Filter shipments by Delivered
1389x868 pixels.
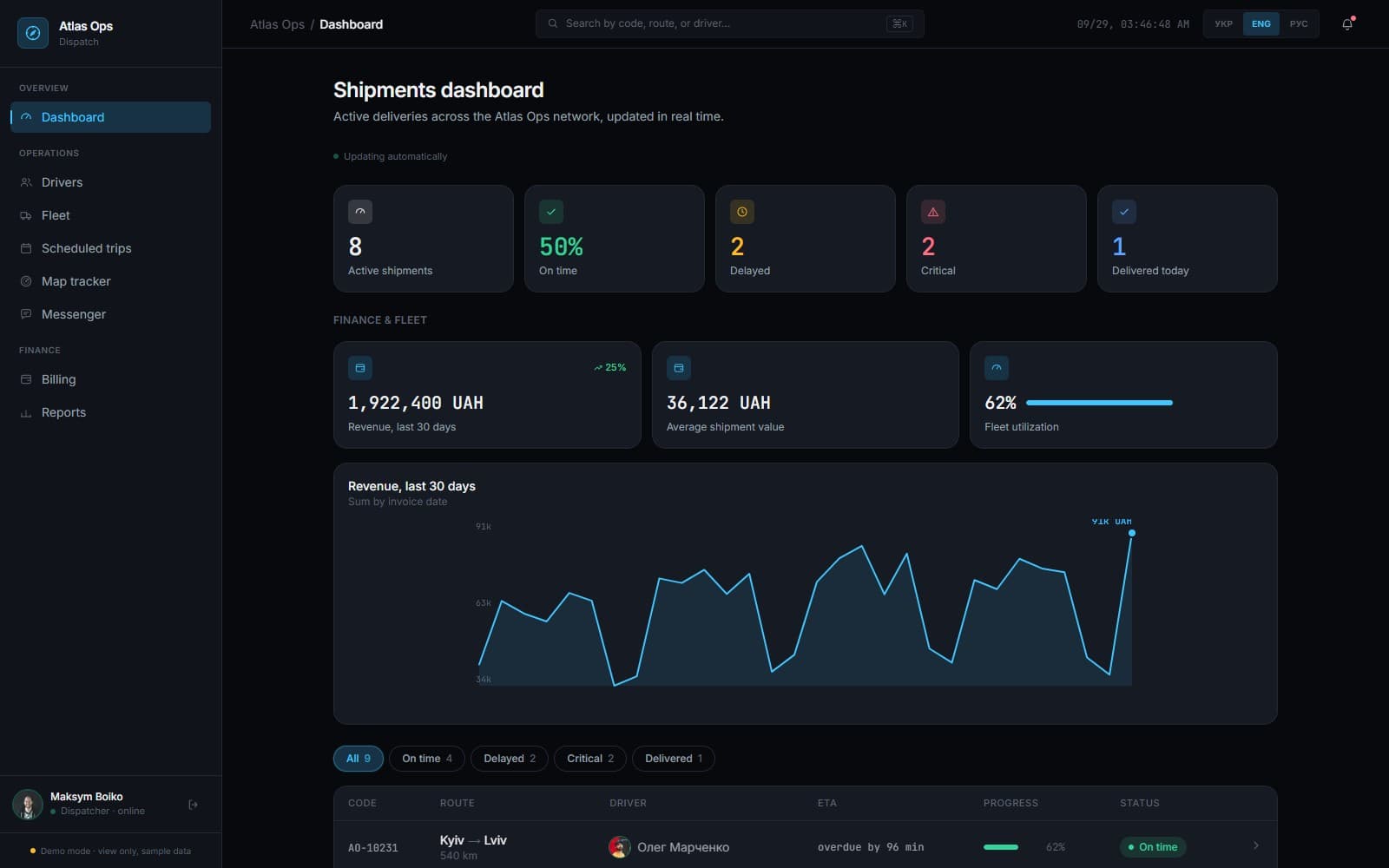pos(674,759)
